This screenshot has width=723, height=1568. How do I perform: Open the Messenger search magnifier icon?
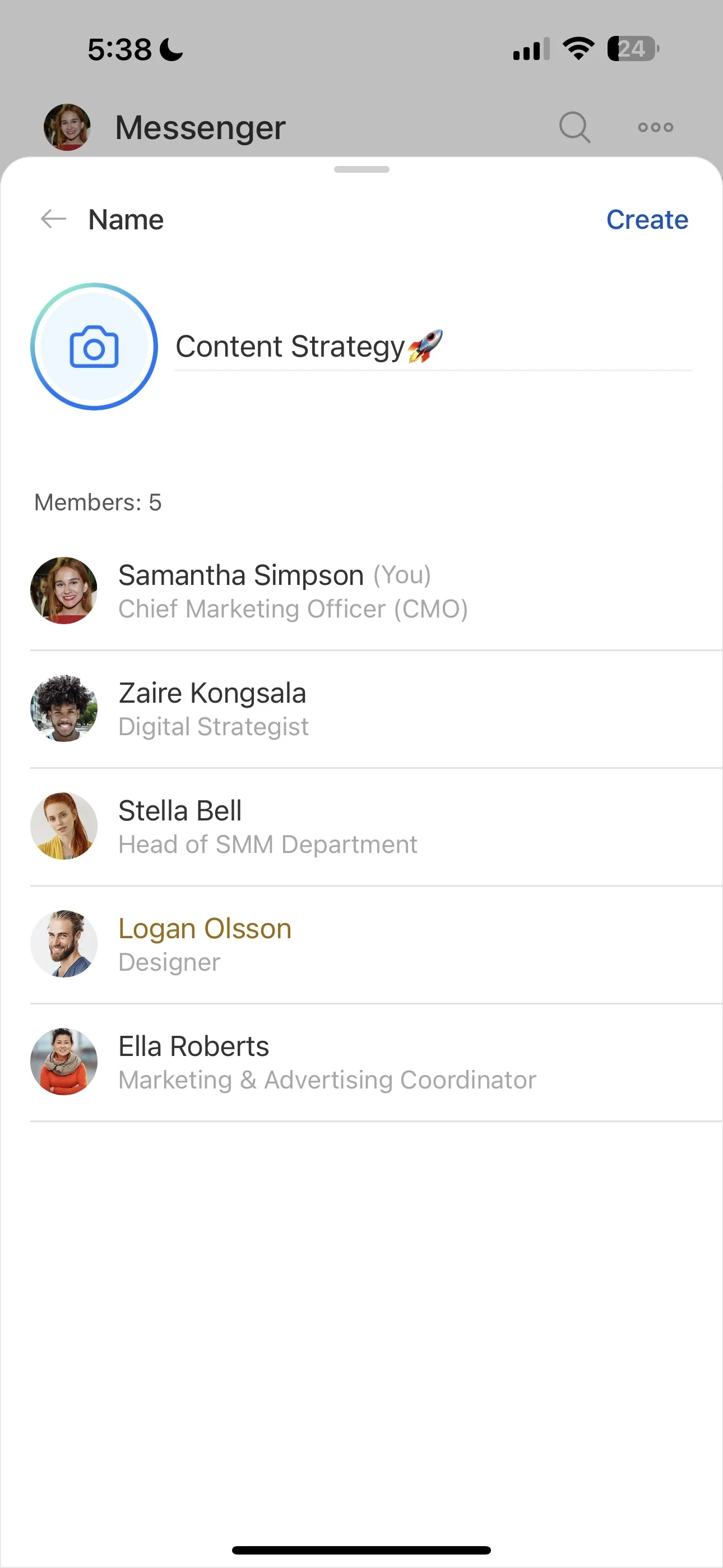tap(574, 127)
